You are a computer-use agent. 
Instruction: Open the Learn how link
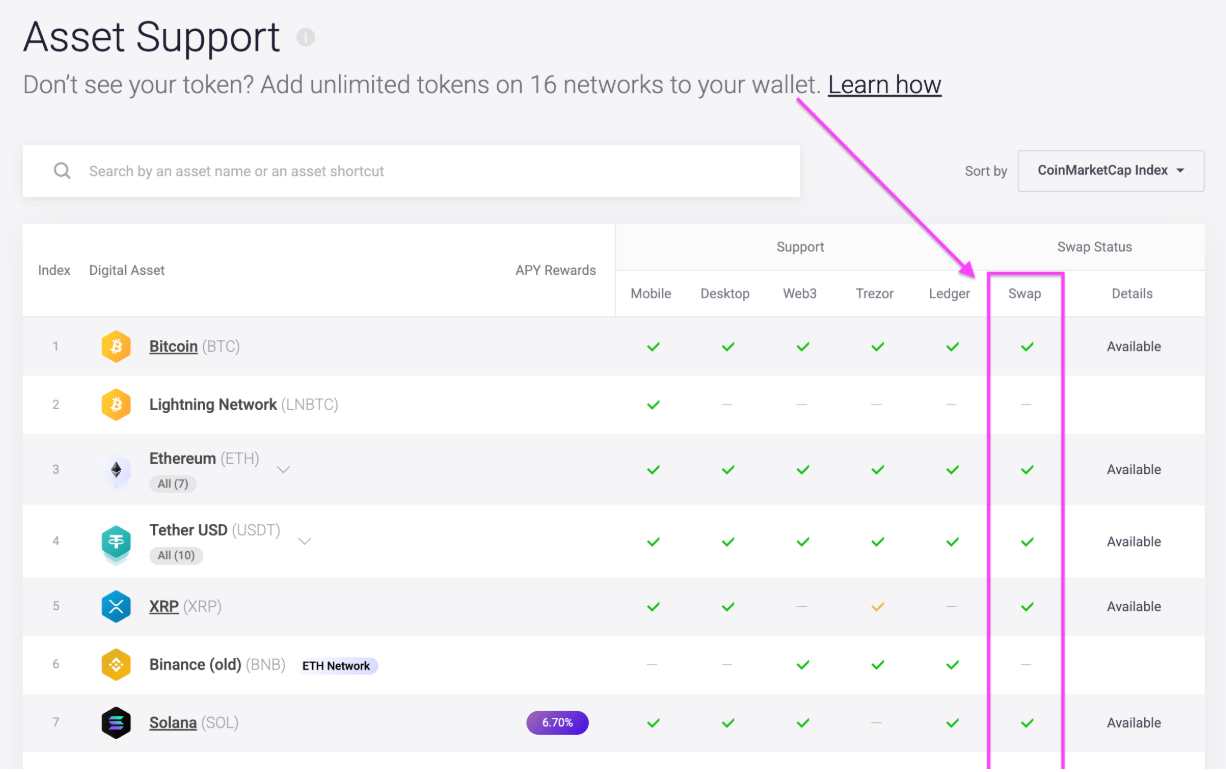(885, 85)
